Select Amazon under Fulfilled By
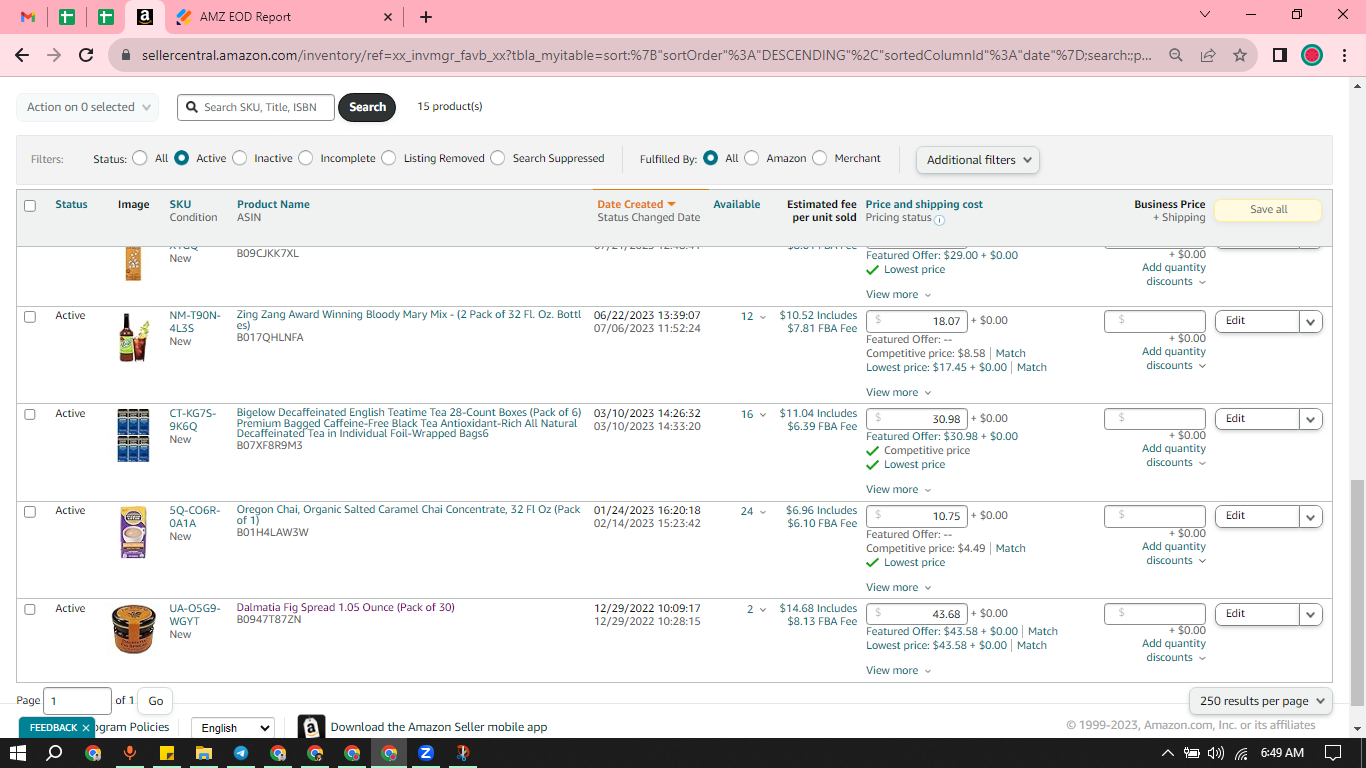The width and height of the screenshot is (1366, 768). 751,158
